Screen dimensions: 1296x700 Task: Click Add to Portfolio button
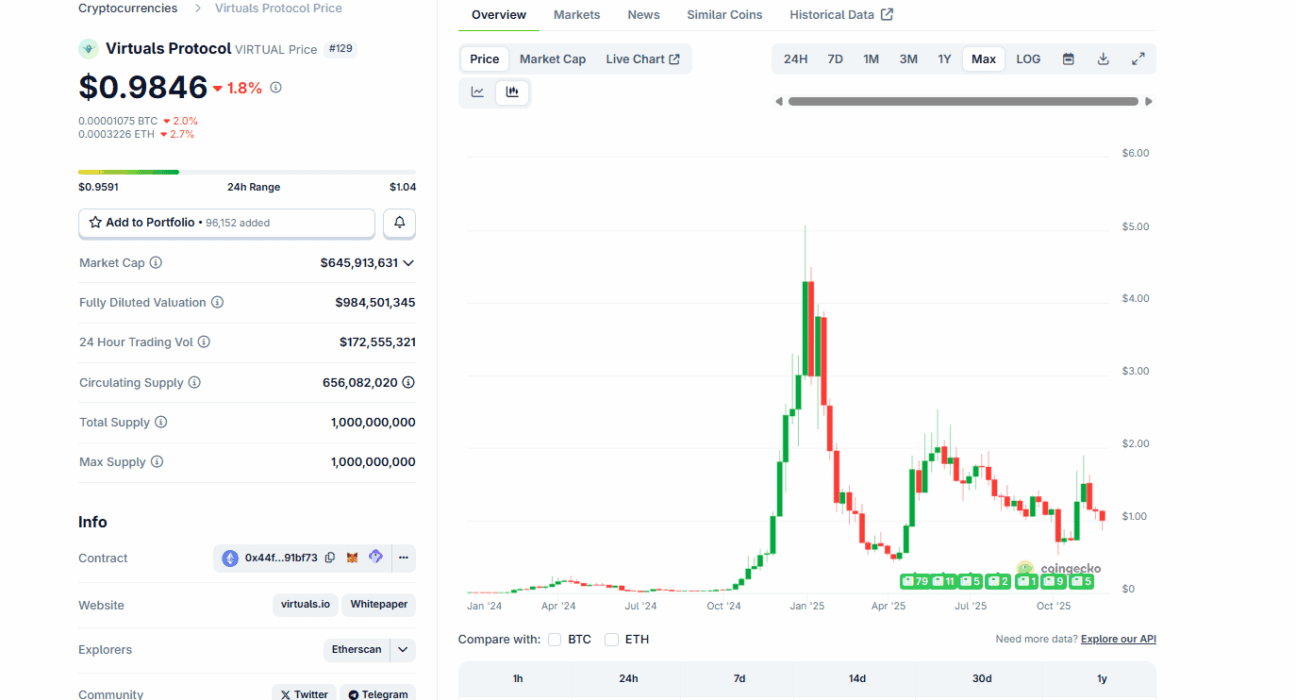point(227,223)
